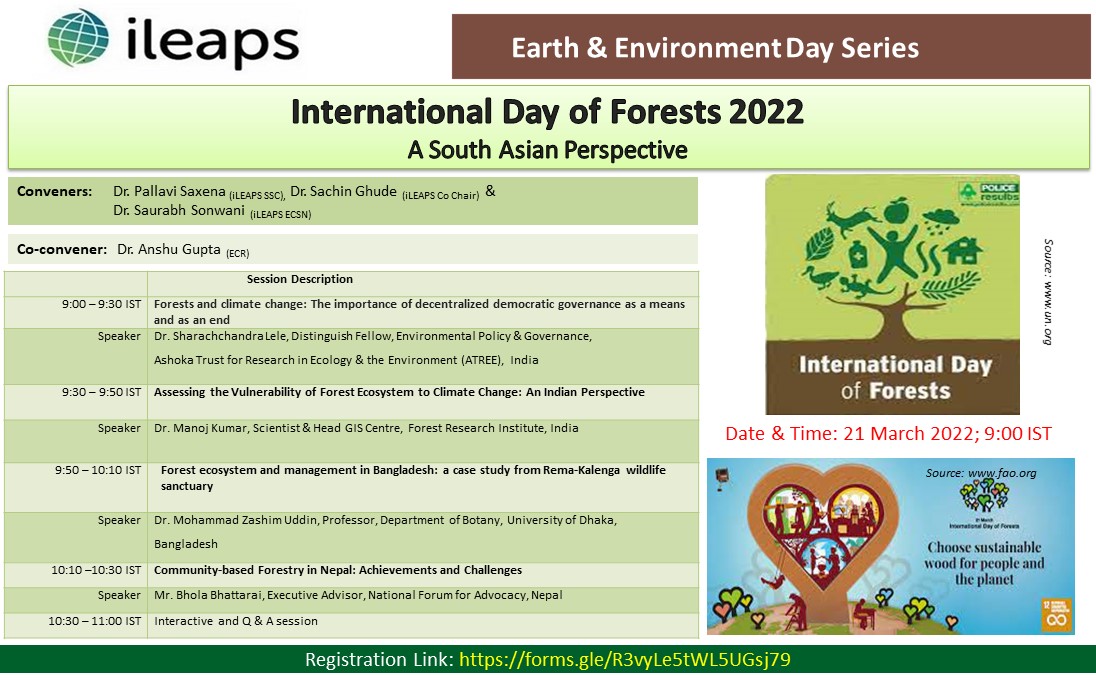Select 'A South Asian Perspective' subtitle

pos(548,150)
